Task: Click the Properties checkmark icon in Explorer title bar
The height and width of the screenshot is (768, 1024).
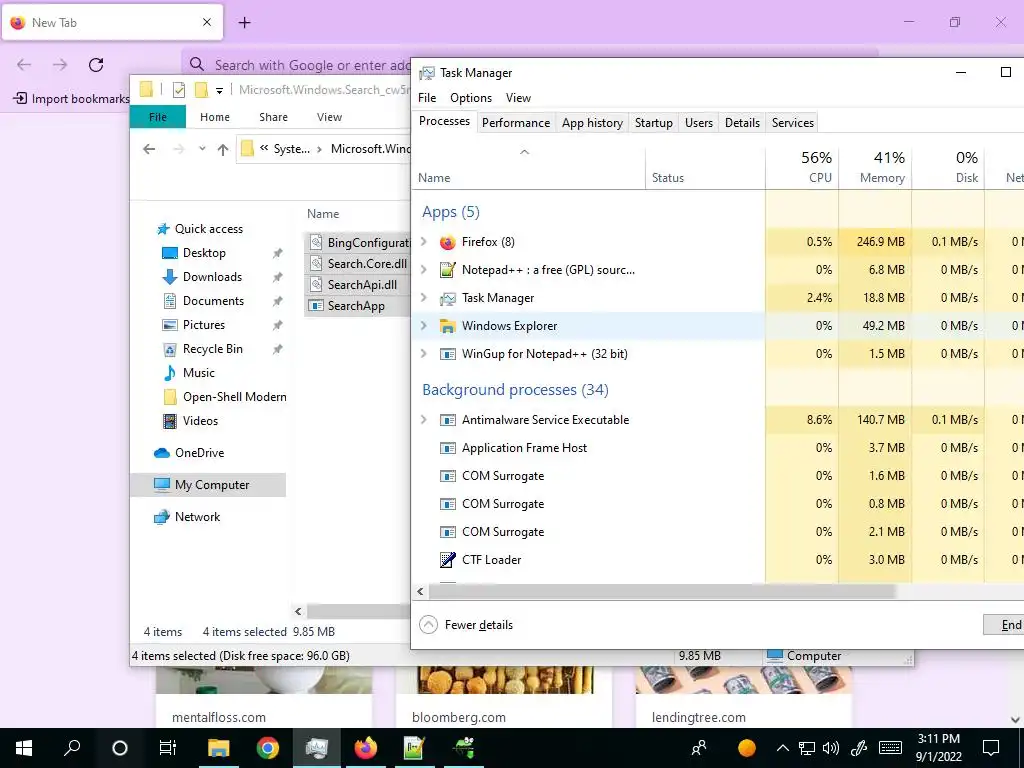Action: 178,90
